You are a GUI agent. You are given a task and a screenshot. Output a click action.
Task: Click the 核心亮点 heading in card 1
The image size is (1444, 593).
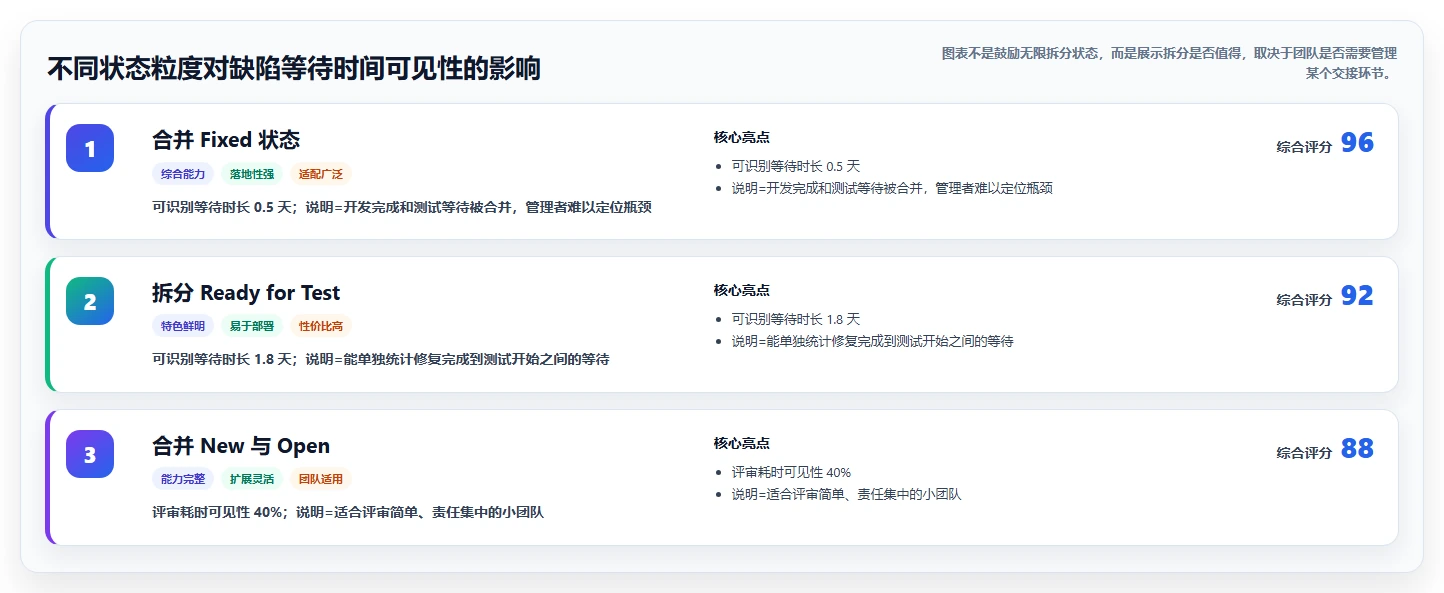point(742,137)
